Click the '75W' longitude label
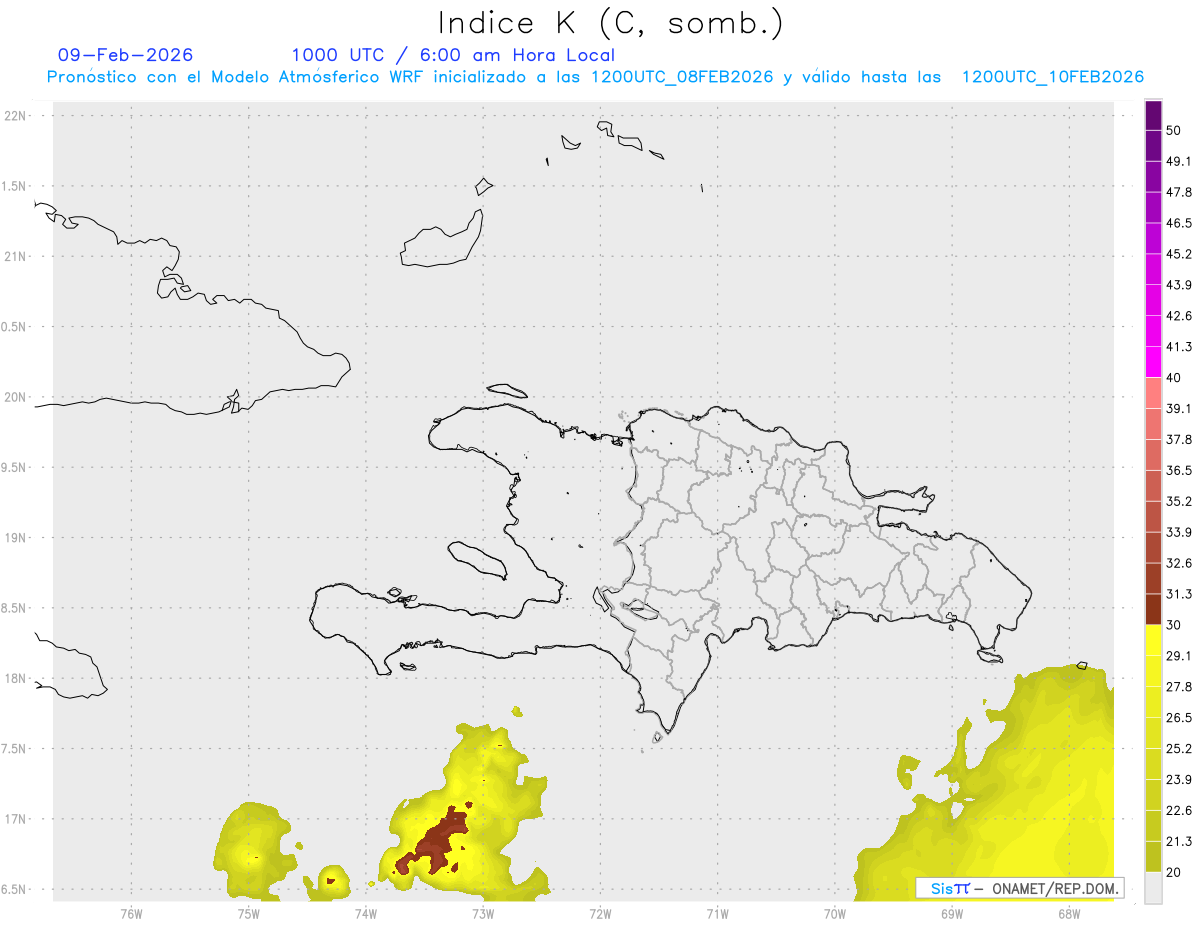The image size is (1200, 927). (x=248, y=913)
